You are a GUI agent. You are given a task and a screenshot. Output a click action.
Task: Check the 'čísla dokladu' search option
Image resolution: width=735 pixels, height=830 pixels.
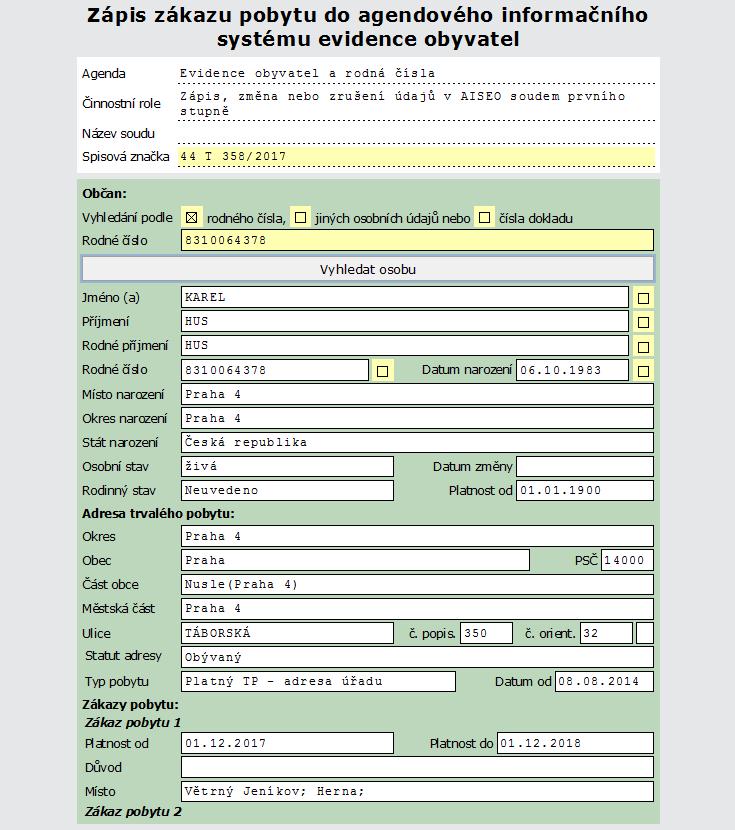click(484, 218)
